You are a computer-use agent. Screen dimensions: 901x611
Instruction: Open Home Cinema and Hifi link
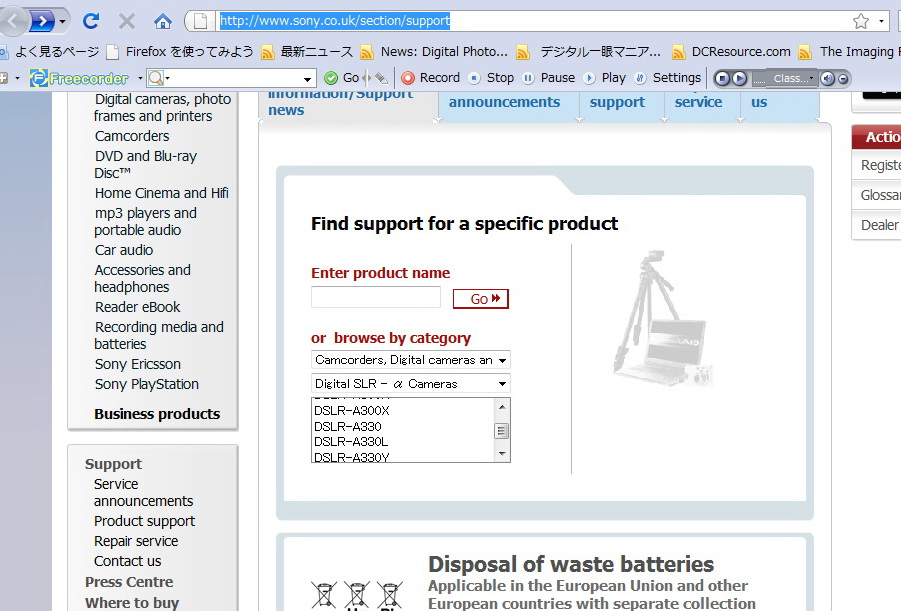tap(161, 193)
